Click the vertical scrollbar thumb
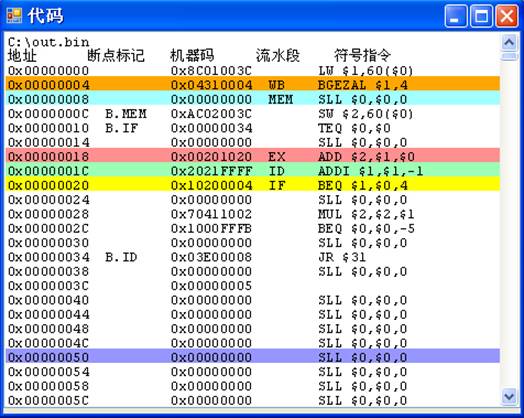The height and width of the screenshot is (418, 524). 509,56
